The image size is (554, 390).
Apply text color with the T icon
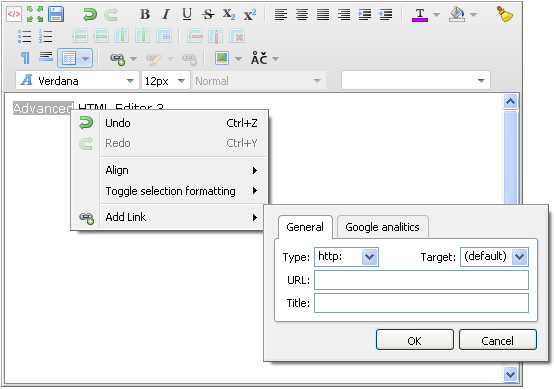[420, 15]
